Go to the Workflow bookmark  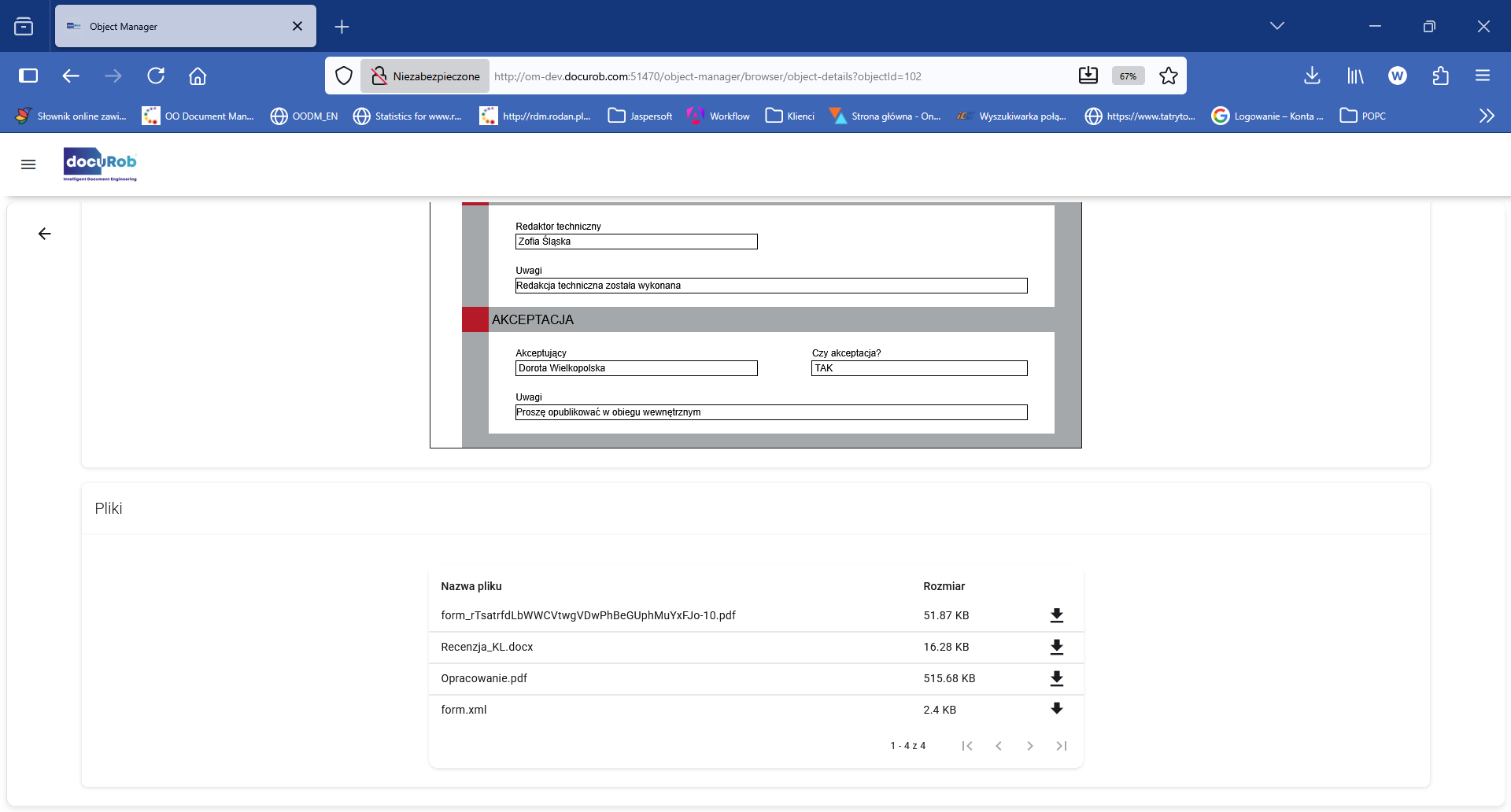718,116
